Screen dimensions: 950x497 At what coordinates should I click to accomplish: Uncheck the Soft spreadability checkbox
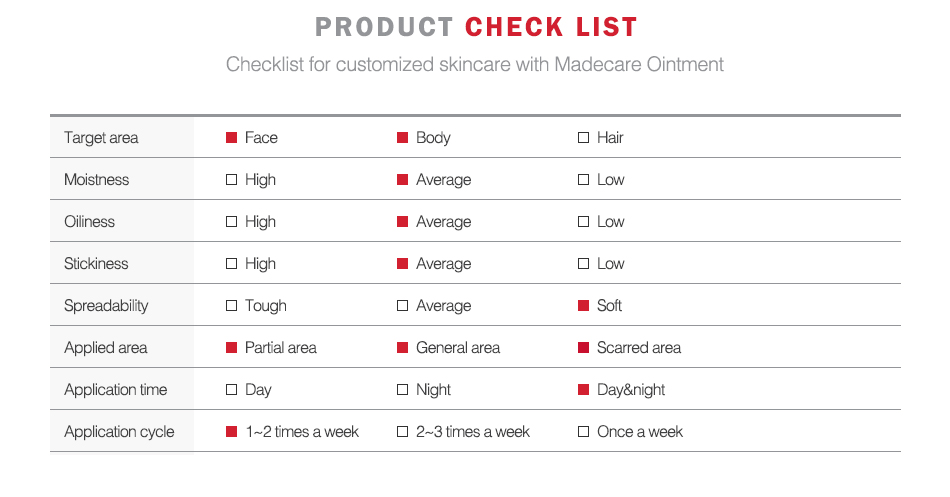[583, 306]
